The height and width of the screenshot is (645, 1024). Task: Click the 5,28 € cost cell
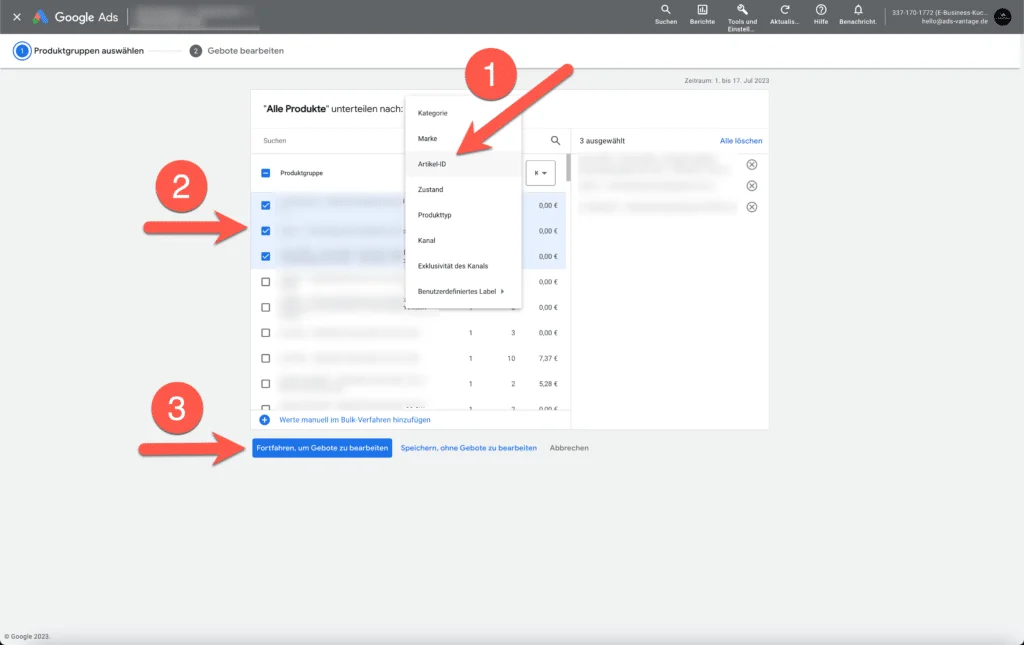548,383
